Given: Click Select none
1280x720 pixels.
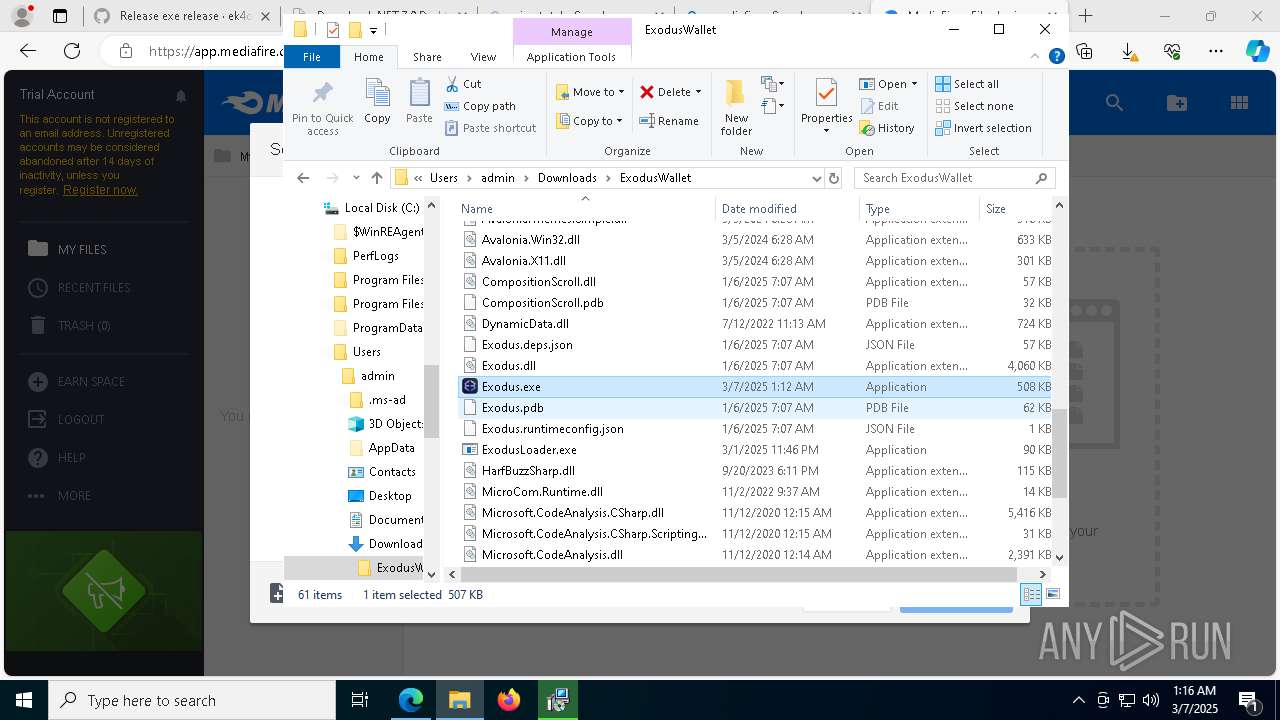Looking at the screenshot, I should (974, 106).
